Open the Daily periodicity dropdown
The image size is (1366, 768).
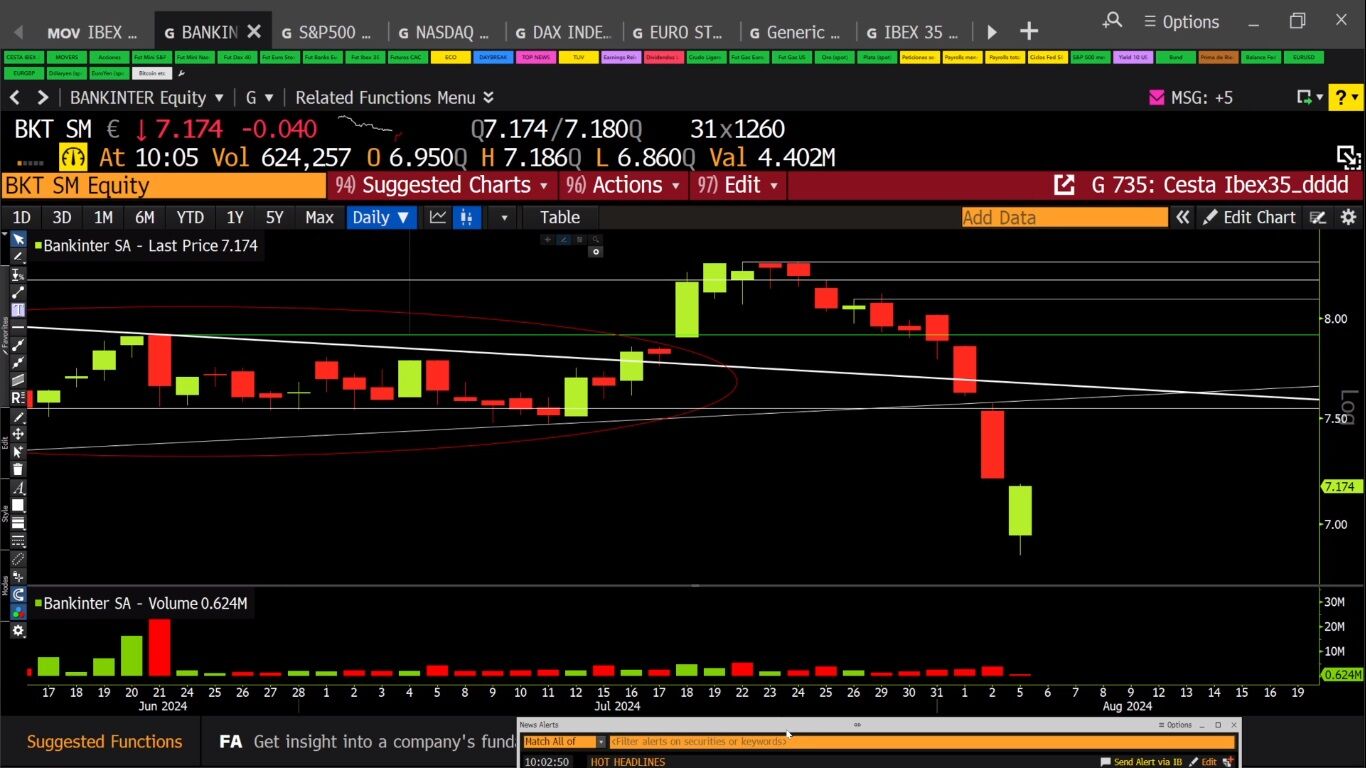(x=381, y=217)
